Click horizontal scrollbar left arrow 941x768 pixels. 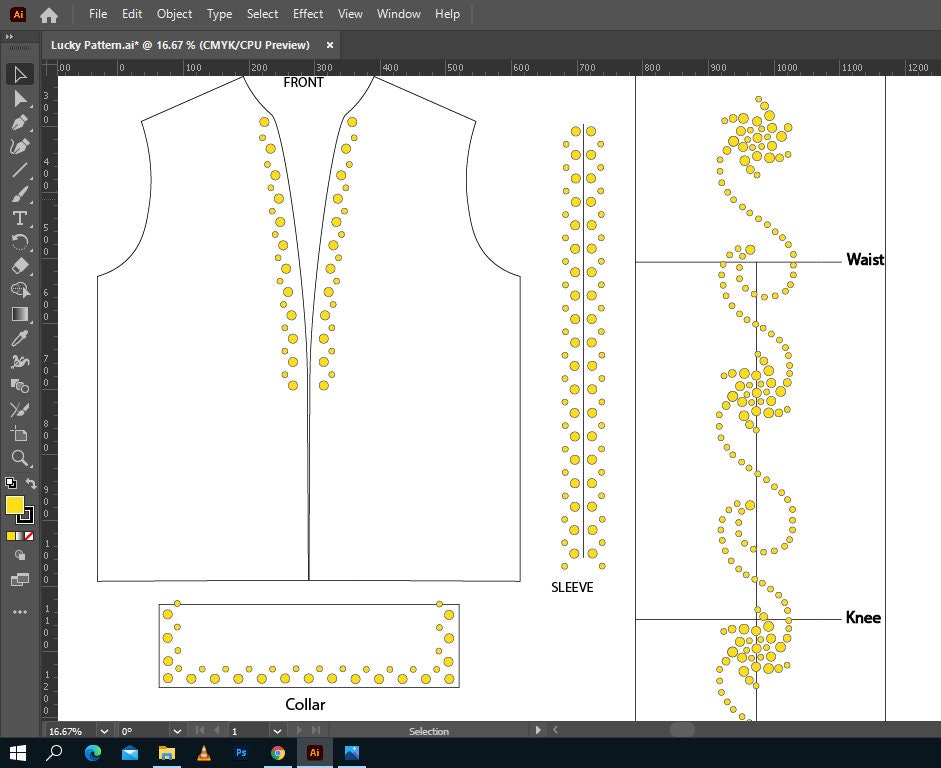coord(556,730)
